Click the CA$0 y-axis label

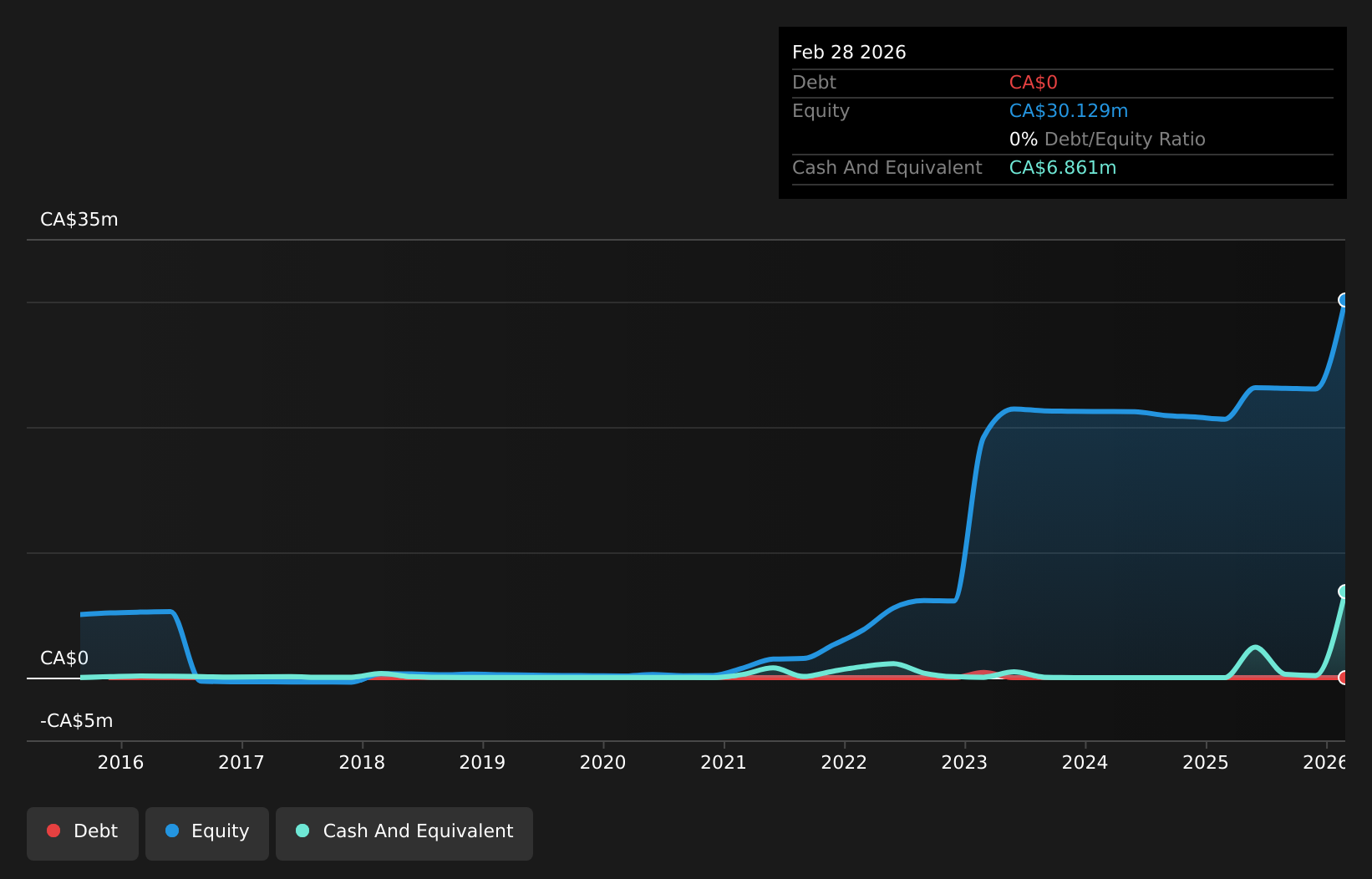pyautogui.click(x=64, y=658)
